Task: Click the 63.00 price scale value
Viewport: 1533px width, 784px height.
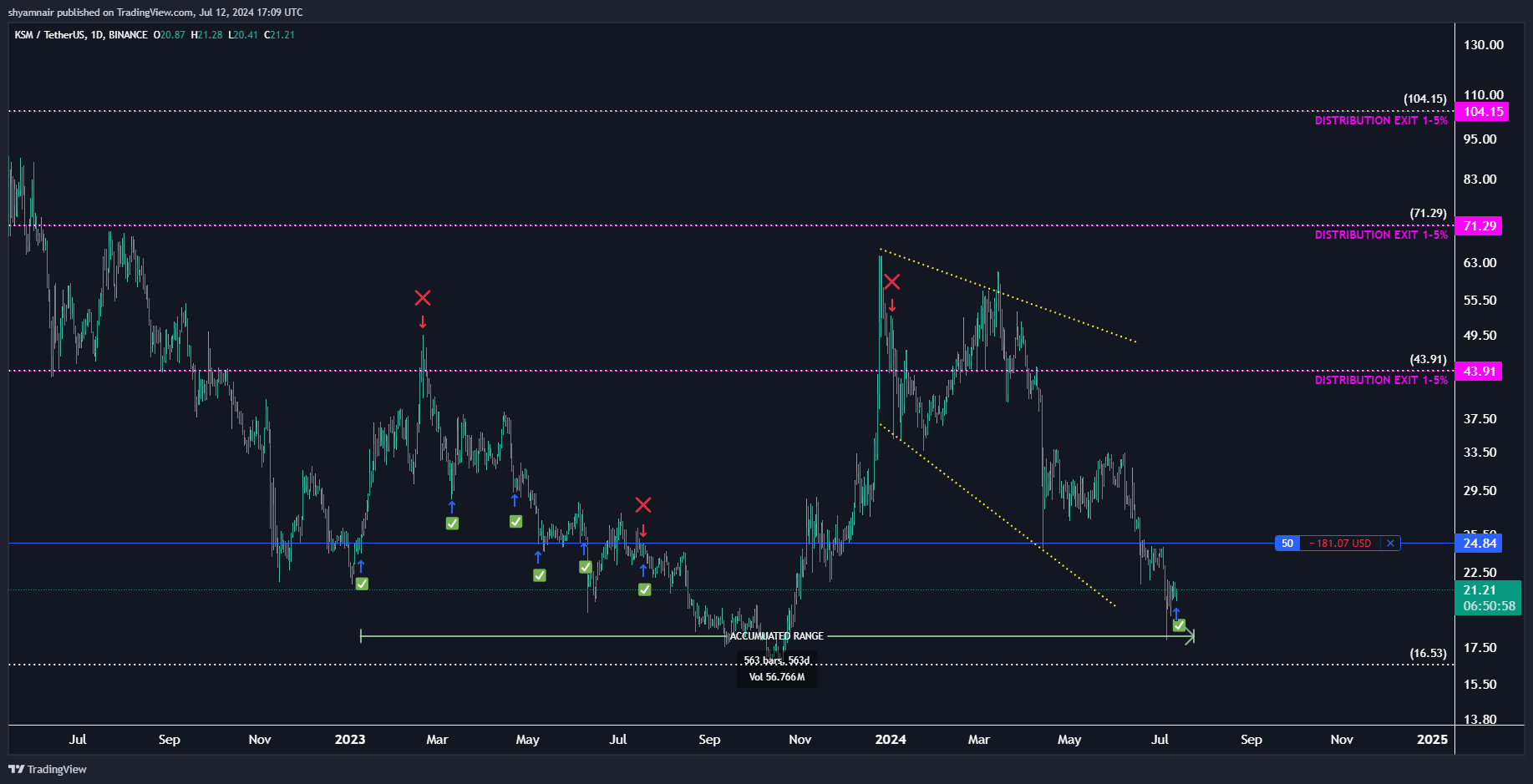Action: [x=1480, y=263]
